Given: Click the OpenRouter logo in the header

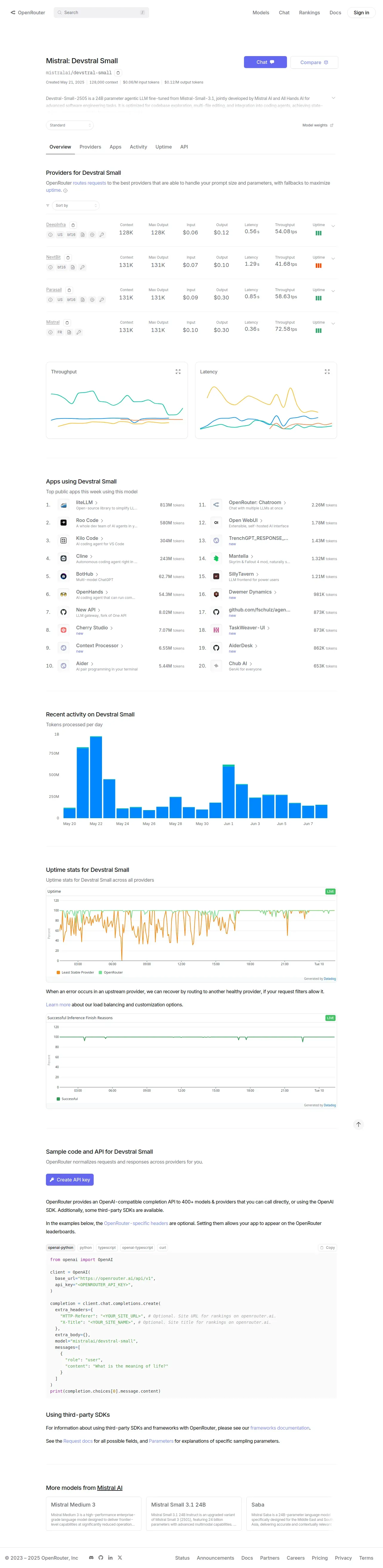Looking at the screenshot, I should pos(28,12).
